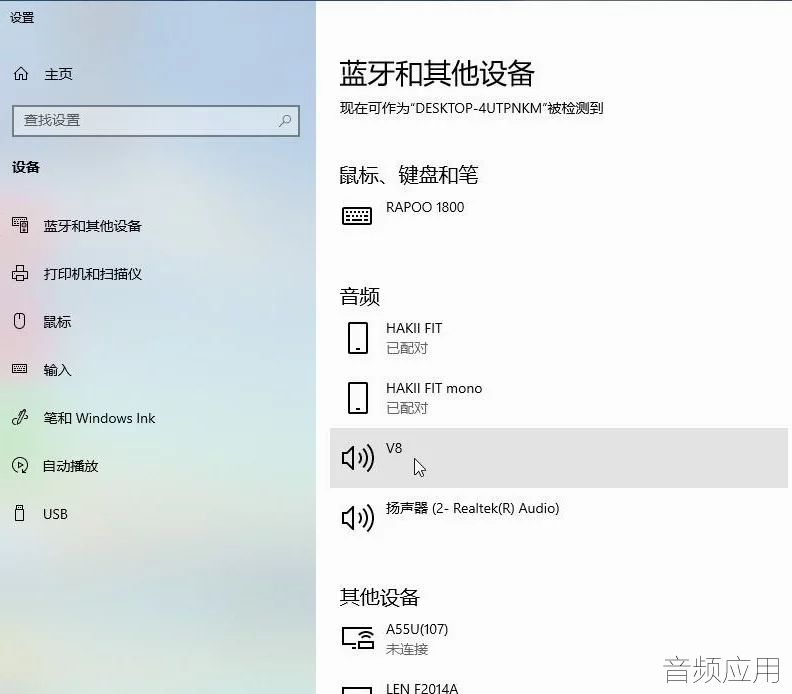Click the RAPOO 1800 keyboard icon
The image size is (792, 694).
point(357,216)
